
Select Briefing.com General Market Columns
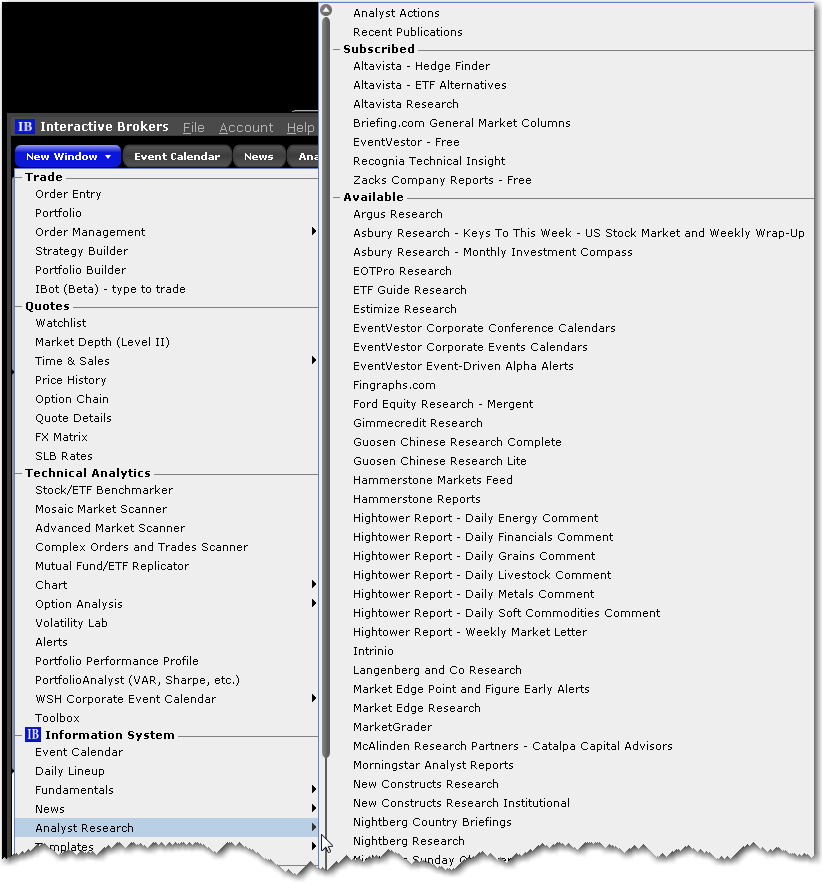point(462,123)
